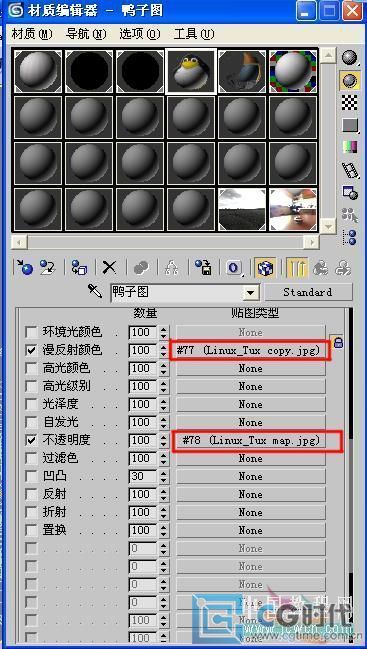Toggle the Backlight icon in side toolbar
367x649 pixels.
click(x=349, y=80)
